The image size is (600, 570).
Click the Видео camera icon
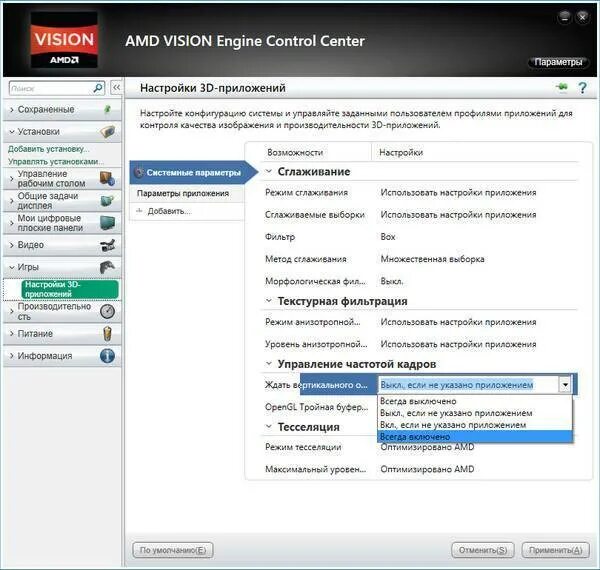107,245
